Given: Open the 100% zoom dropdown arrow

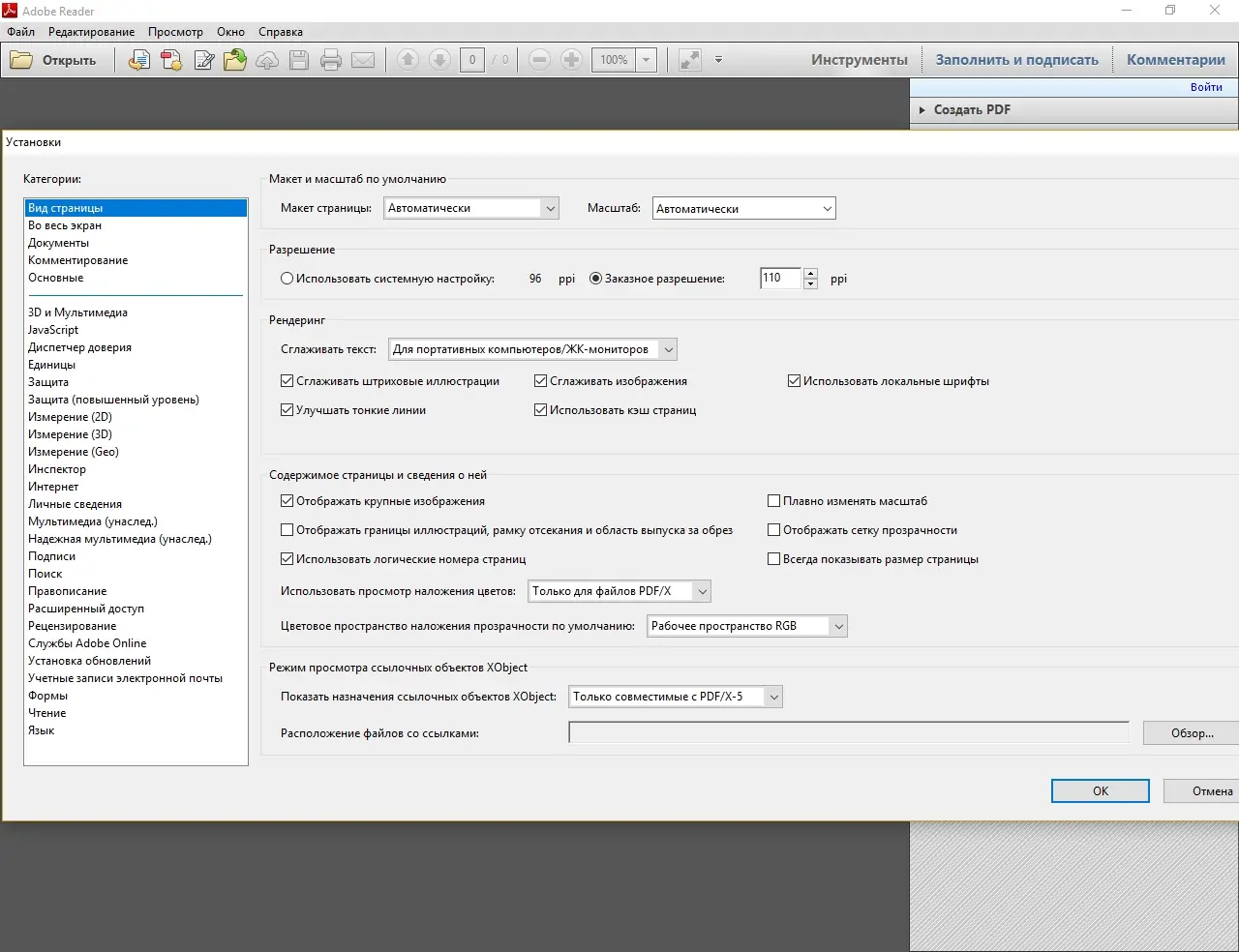Looking at the screenshot, I should click(647, 60).
